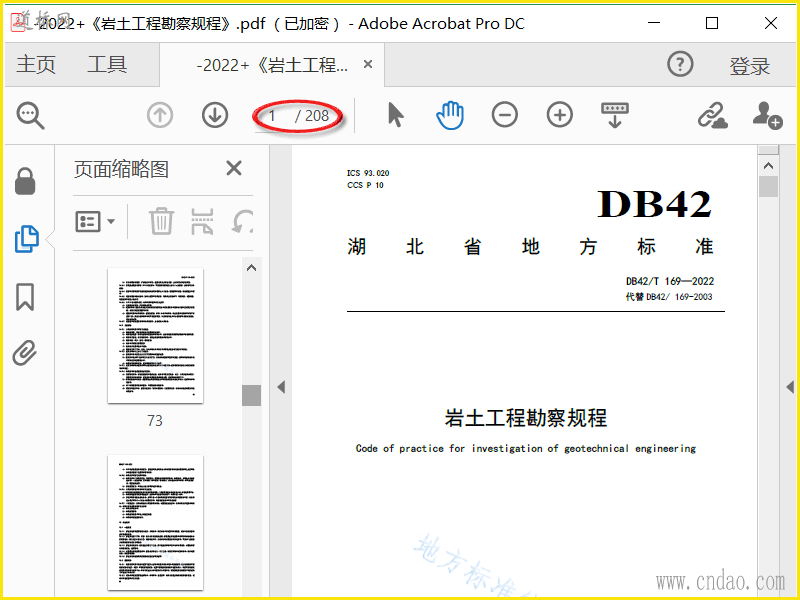Activate the hand pan tool

click(450, 115)
